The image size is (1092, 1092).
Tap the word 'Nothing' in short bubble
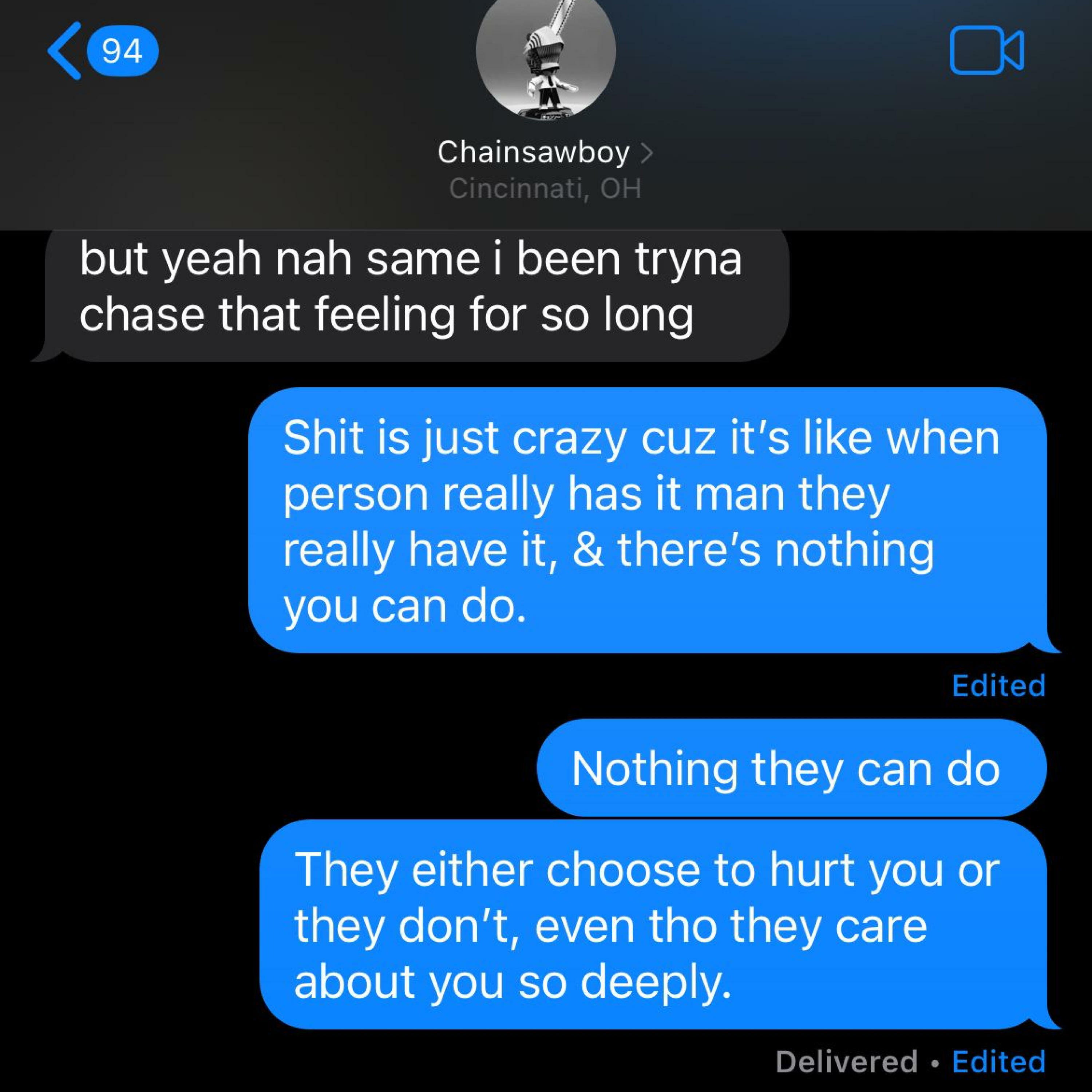(654, 769)
